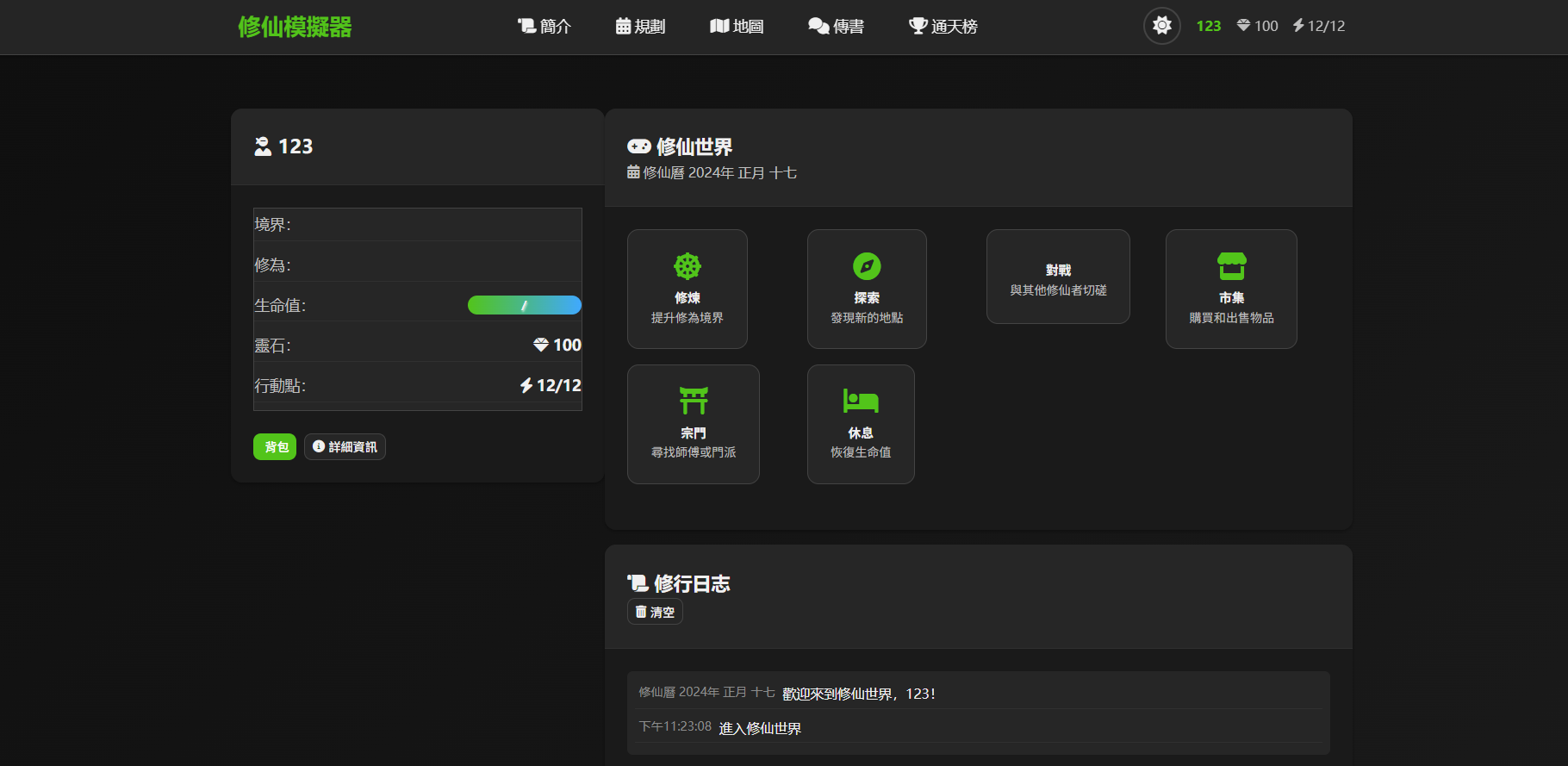Start a 對戰 battle with other cultivators

(x=1057, y=277)
